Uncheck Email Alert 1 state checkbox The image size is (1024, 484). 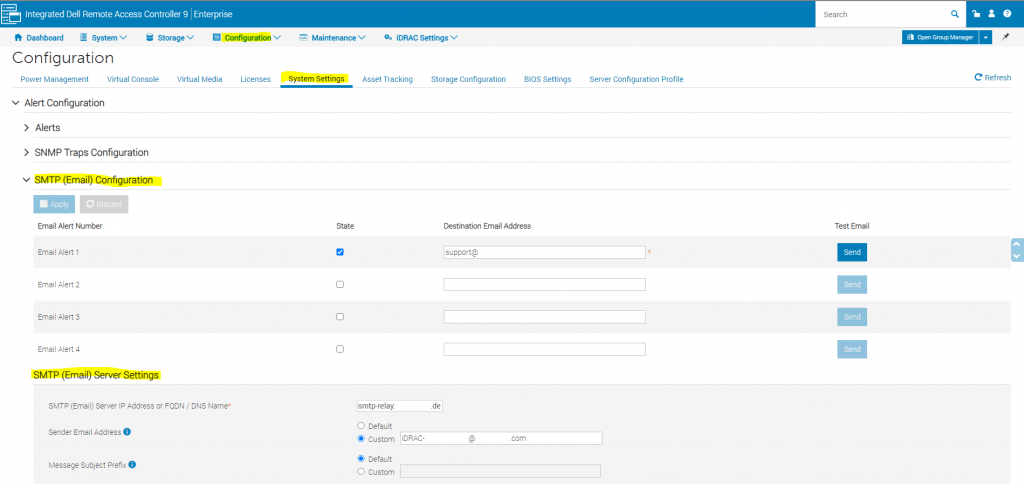(340, 252)
